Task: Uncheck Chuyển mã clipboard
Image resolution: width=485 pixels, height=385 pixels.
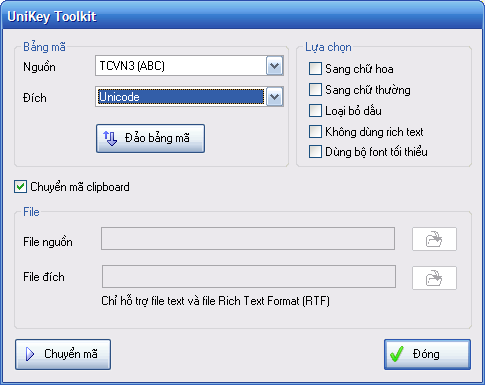Action: (x=20, y=187)
